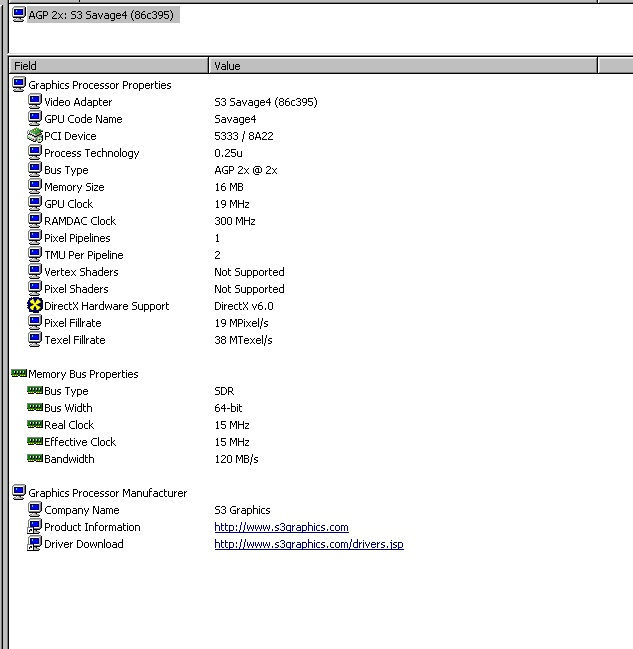633x649 pixels.
Task: Open the http://www.s3graphics.com link
Action: [282, 527]
